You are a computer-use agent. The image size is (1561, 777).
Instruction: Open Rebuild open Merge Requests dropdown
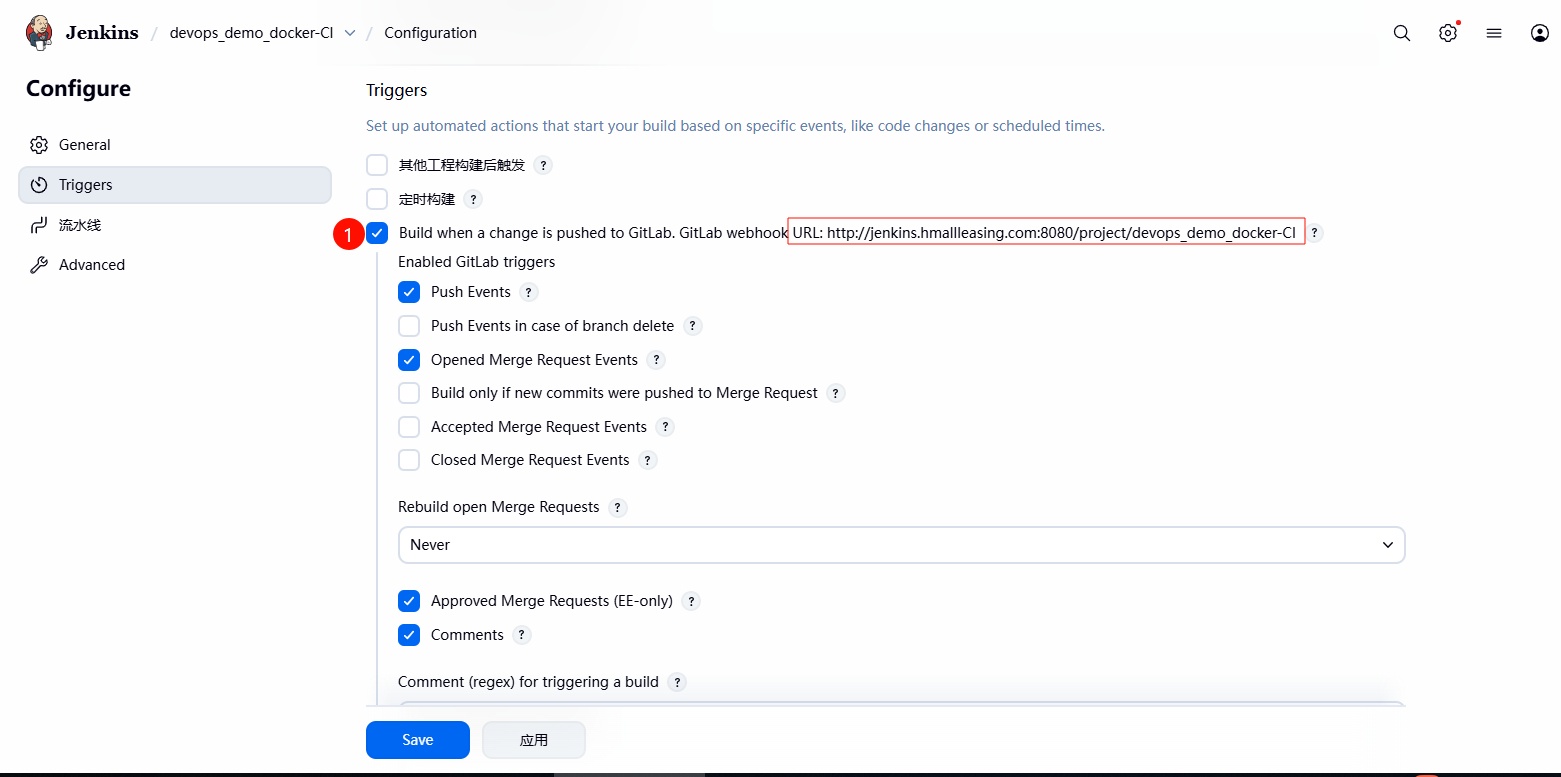point(901,545)
